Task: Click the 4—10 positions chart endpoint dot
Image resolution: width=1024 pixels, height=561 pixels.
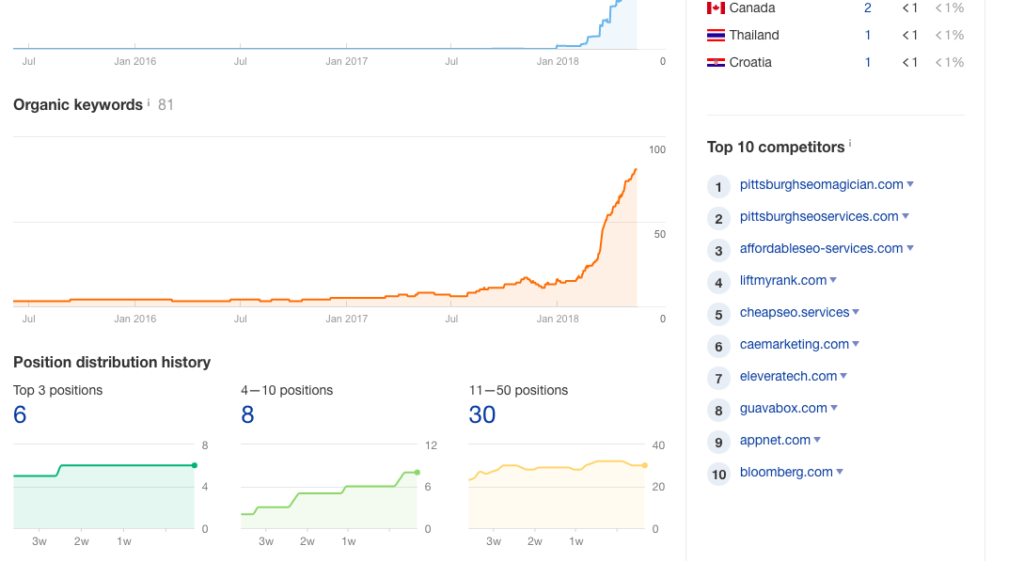Action: point(417,472)
